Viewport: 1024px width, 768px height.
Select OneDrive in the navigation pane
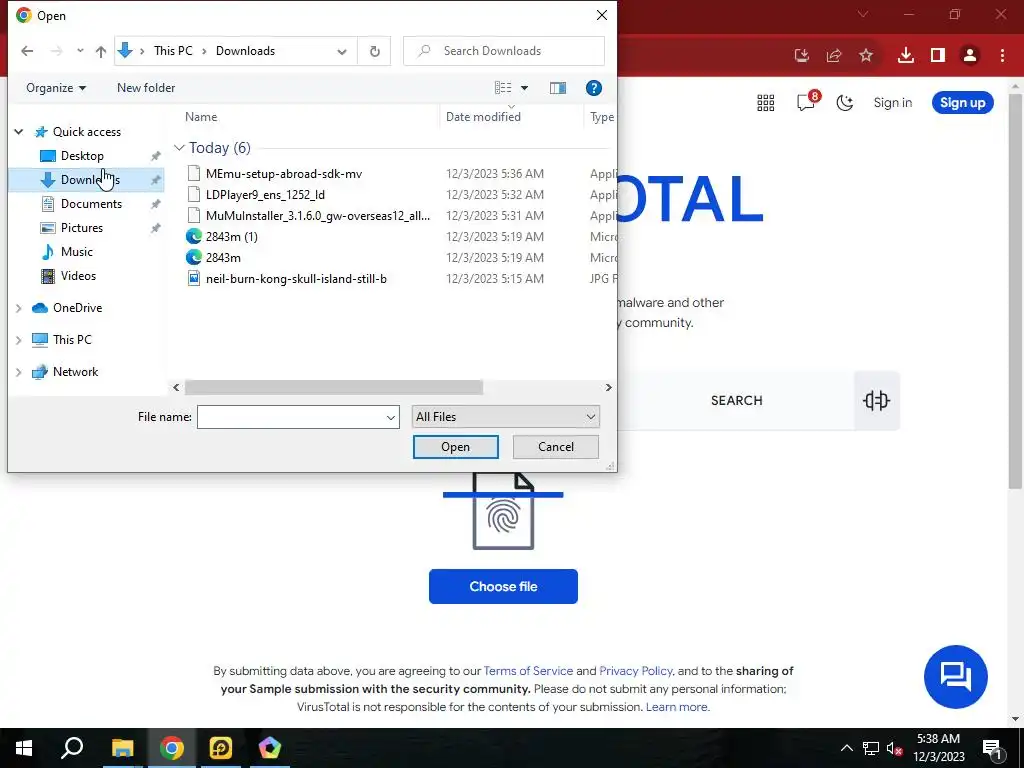coord(77,308)
